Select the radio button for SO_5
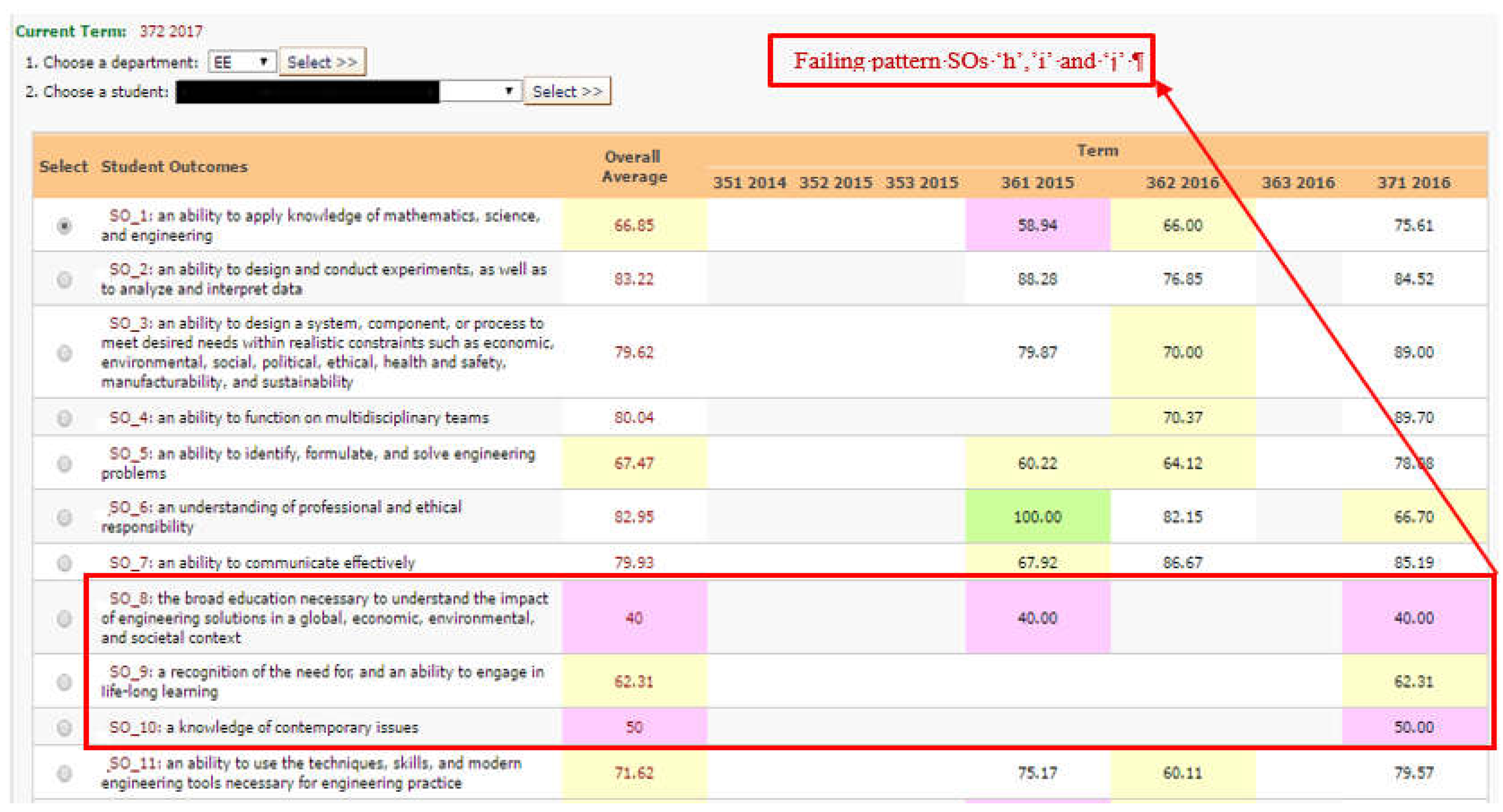Viewport: 1503px width, 812px height. click(64, 463)
